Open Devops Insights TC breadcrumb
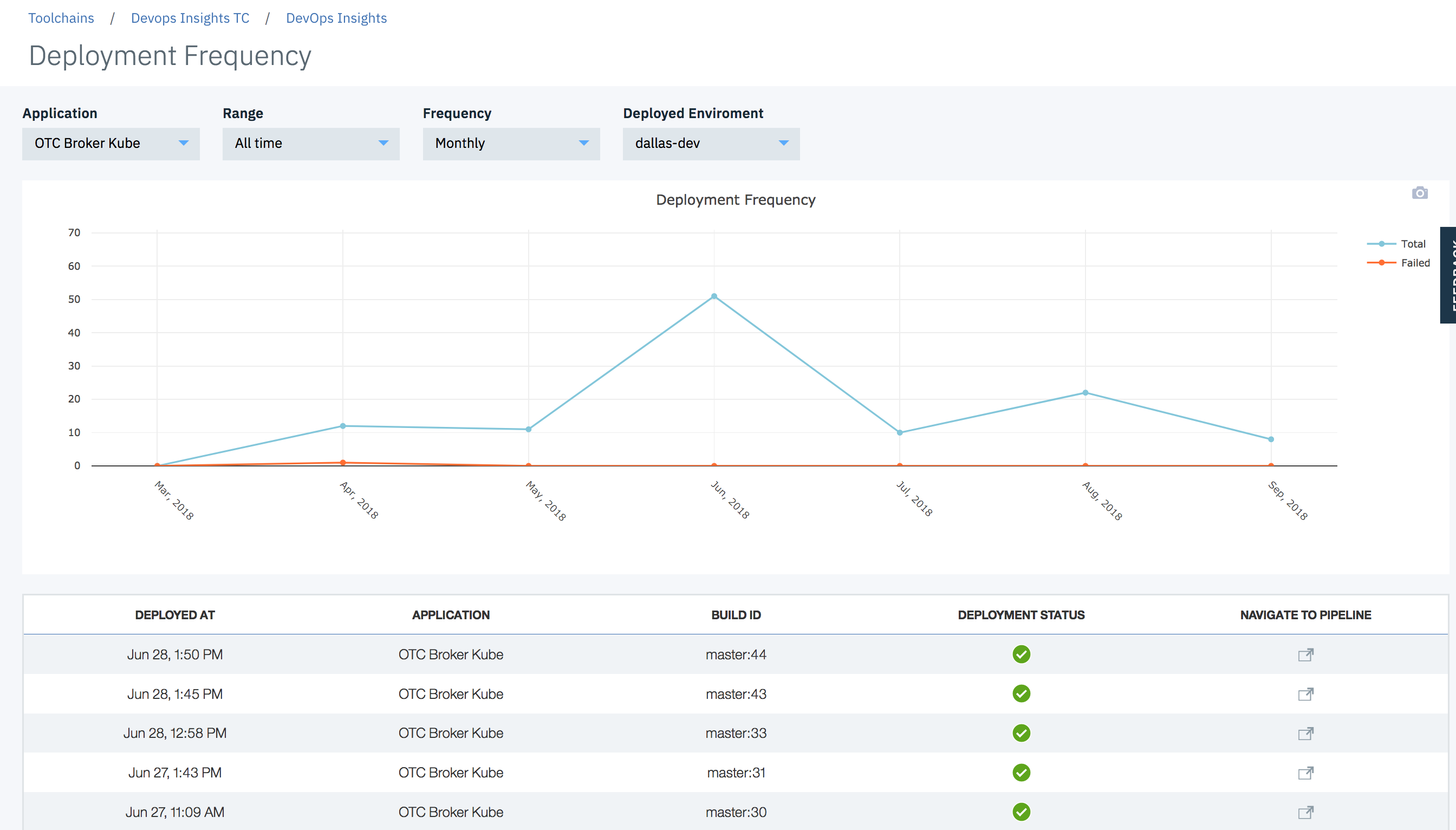Screen dimensions: 1456x830 click(190, 18)
